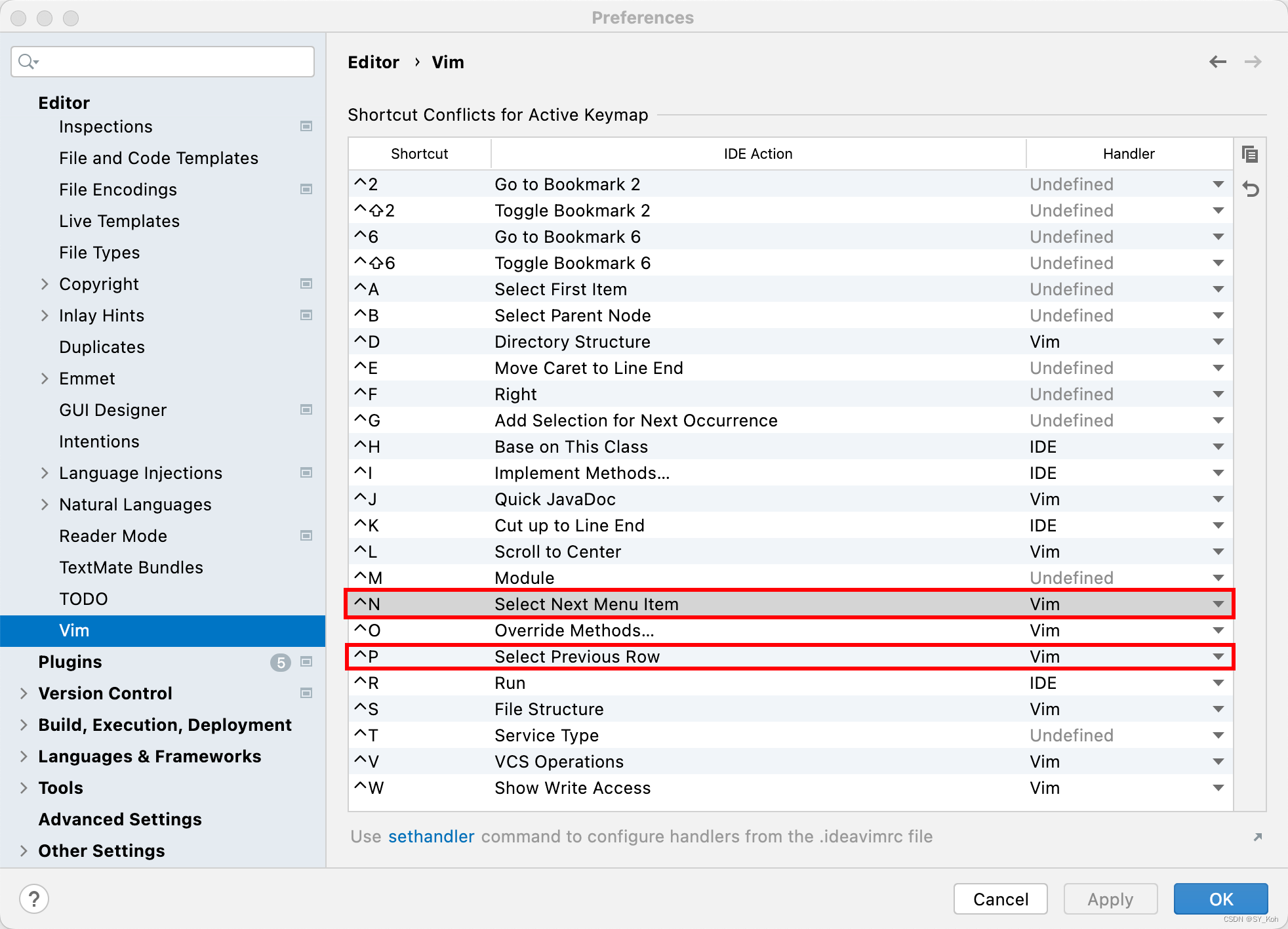Click the copy conflicts icon beside the table

pyautogui.click(x=1250, y=155)
